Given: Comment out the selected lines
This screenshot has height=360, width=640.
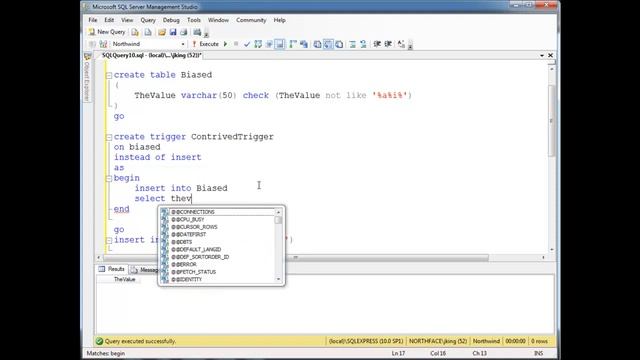Looking at the screenshot, I should pyautogui.click(x=353, y=44).
